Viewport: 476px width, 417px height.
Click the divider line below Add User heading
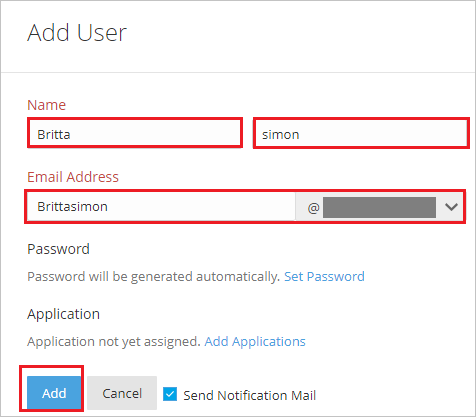238,72
